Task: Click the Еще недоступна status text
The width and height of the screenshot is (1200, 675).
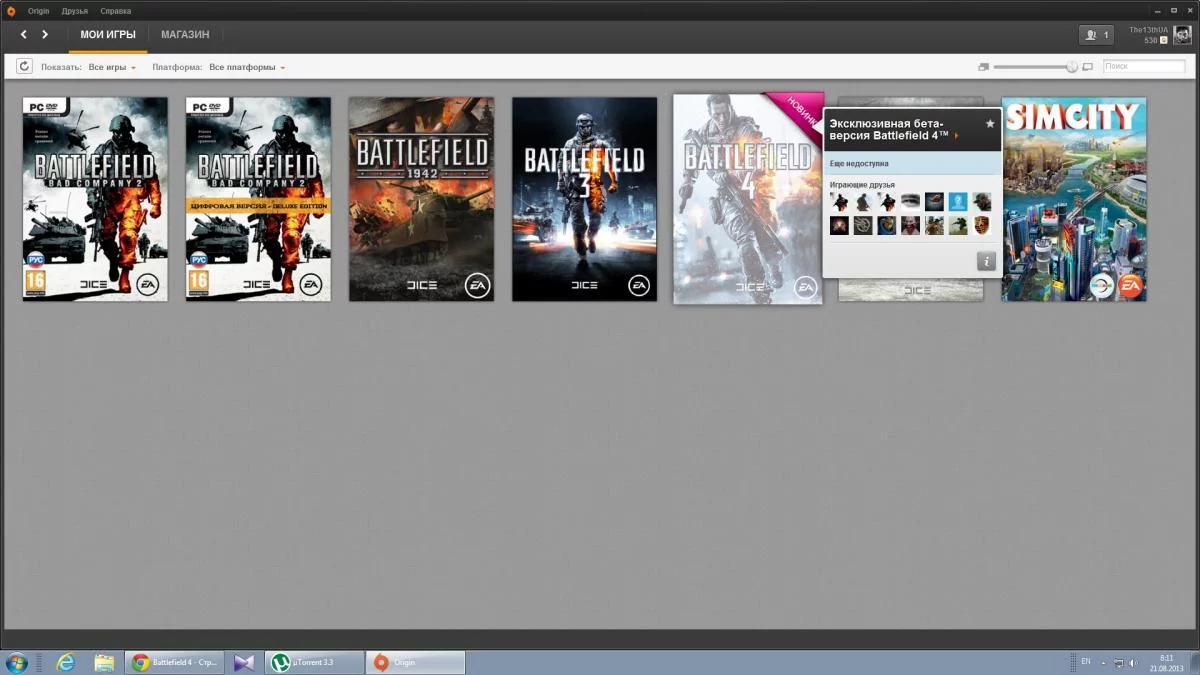Action: pyautogui.click(x=859, y=163)
